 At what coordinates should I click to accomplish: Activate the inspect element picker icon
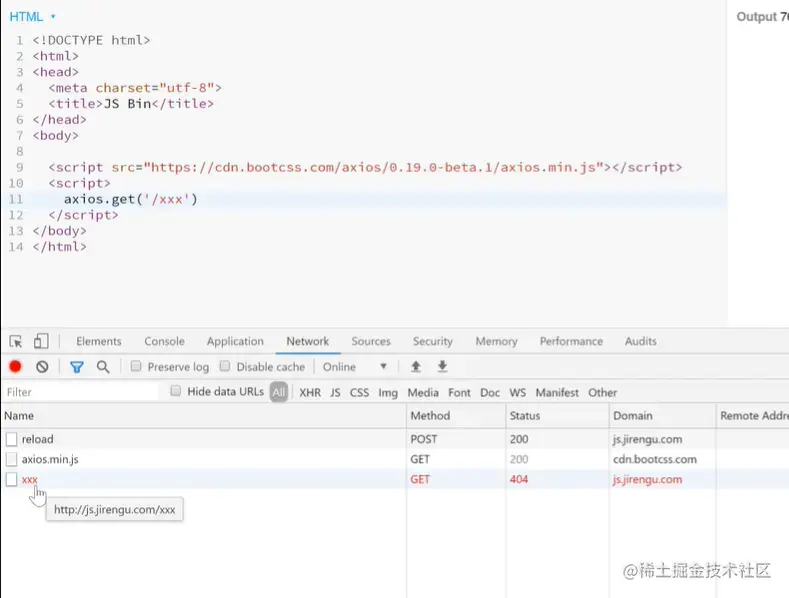click(16, 341)
